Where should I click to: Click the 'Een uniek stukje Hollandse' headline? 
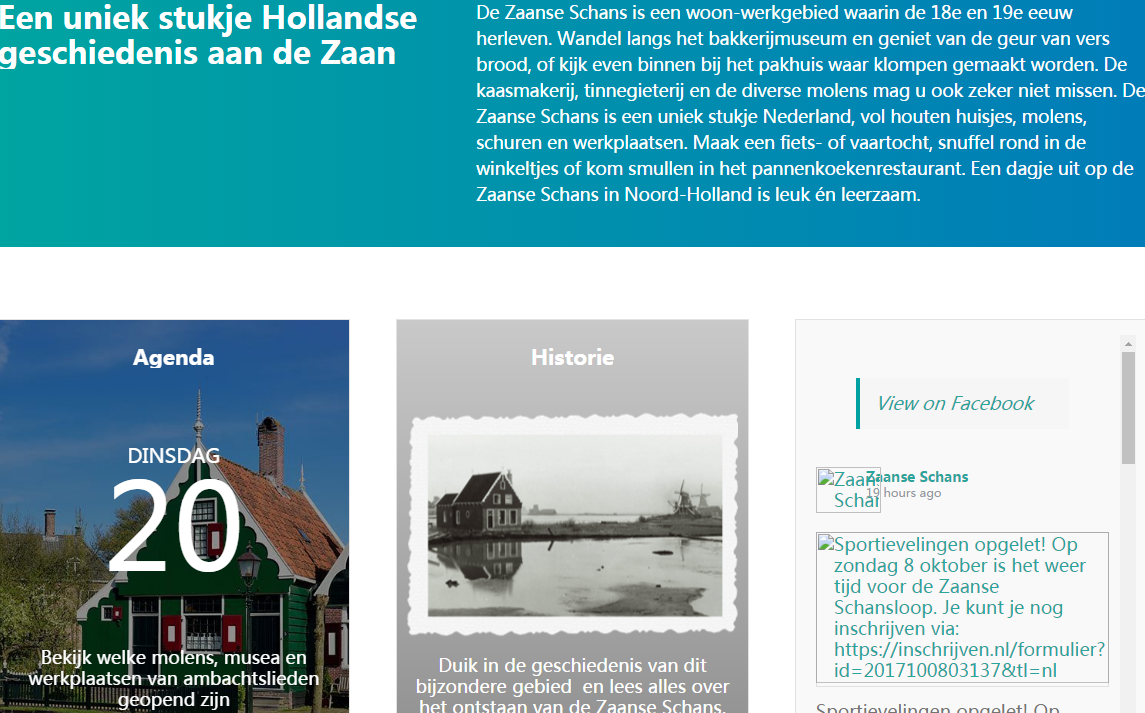click(208, 34)
